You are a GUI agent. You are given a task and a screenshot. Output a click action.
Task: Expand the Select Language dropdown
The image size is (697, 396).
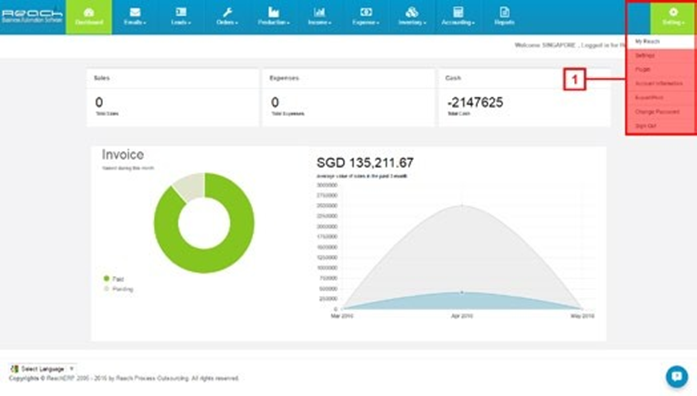43,369
